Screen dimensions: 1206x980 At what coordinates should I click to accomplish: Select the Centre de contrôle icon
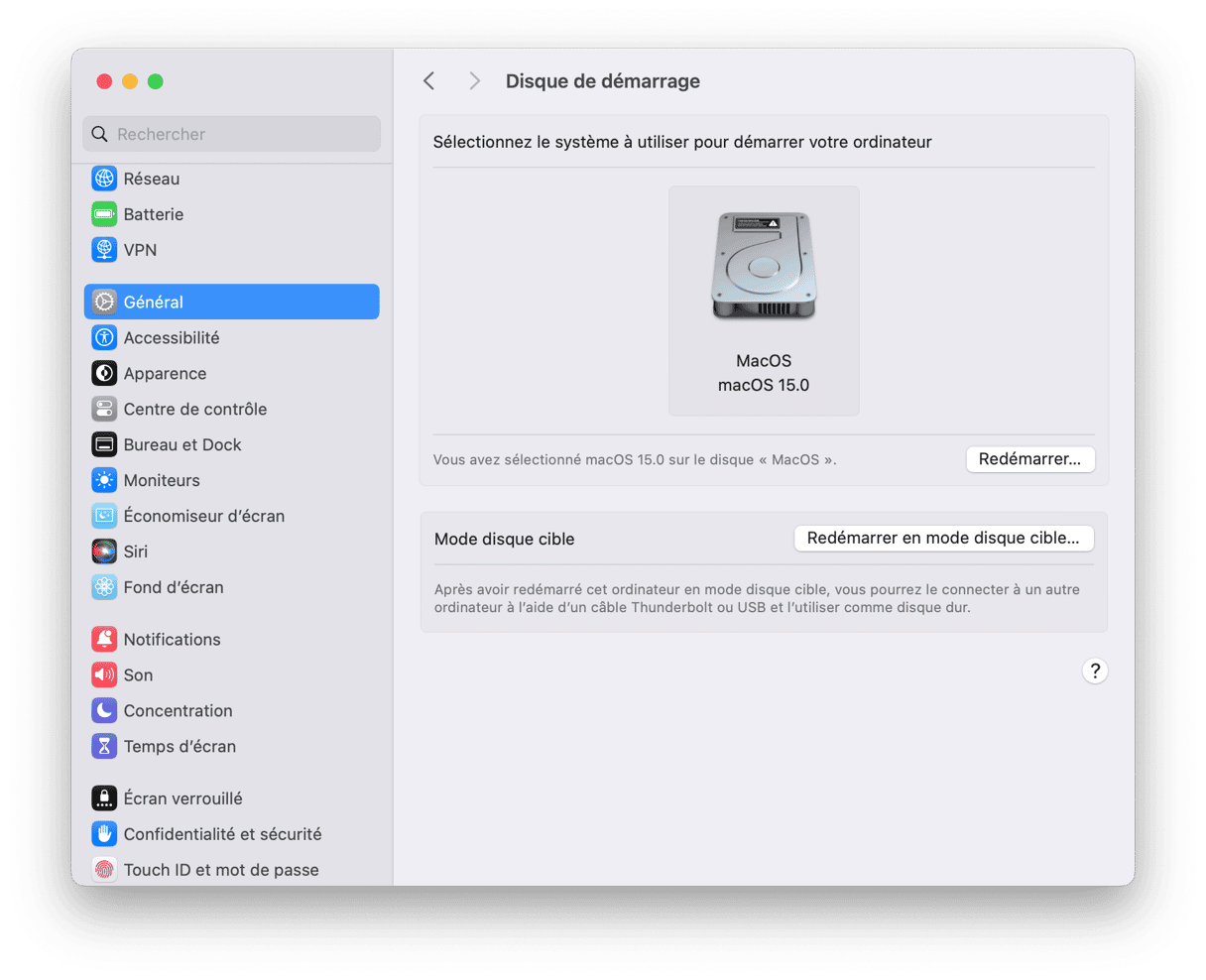click(104, 409)
